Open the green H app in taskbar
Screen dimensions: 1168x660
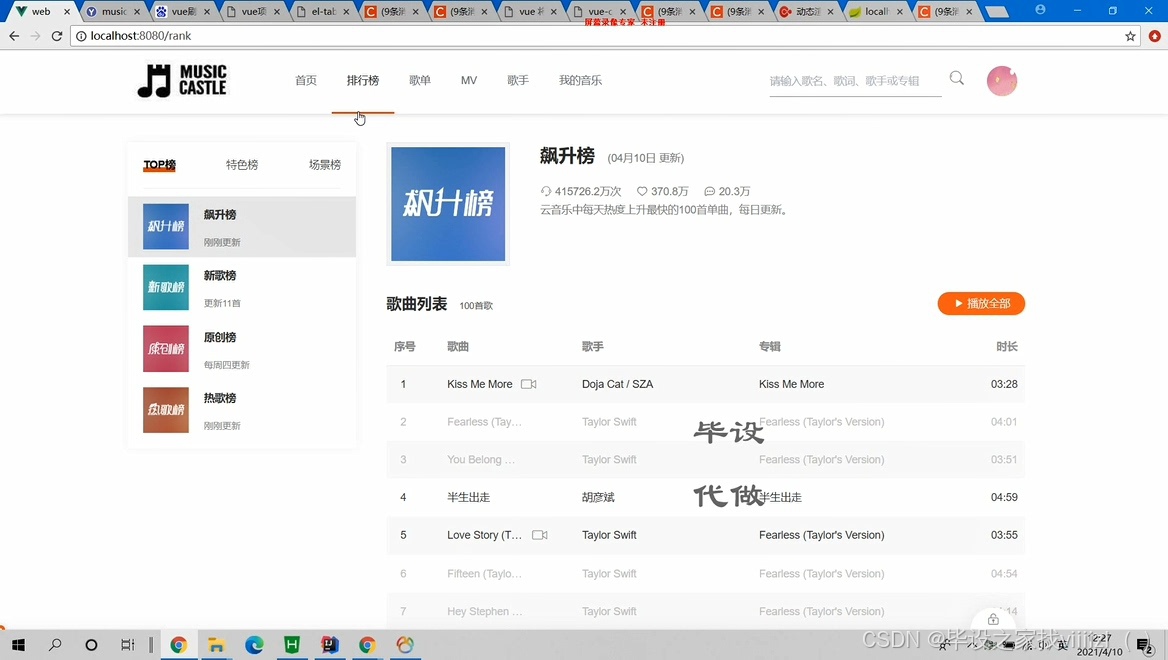point(292,645)
